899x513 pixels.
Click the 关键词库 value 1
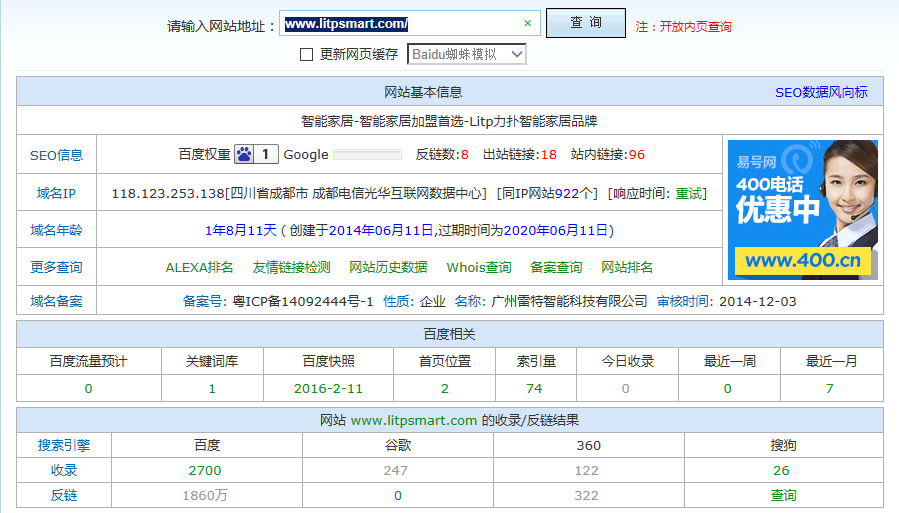(212, 389)
